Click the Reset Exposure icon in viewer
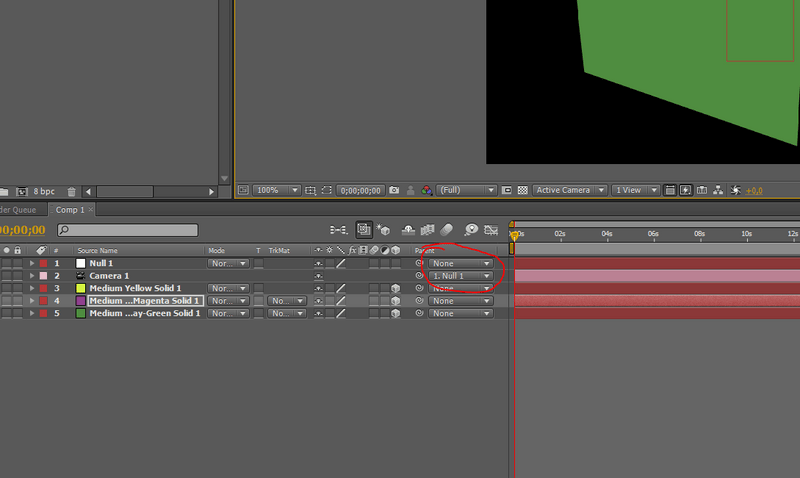The image size is (800, 478). 736,190
